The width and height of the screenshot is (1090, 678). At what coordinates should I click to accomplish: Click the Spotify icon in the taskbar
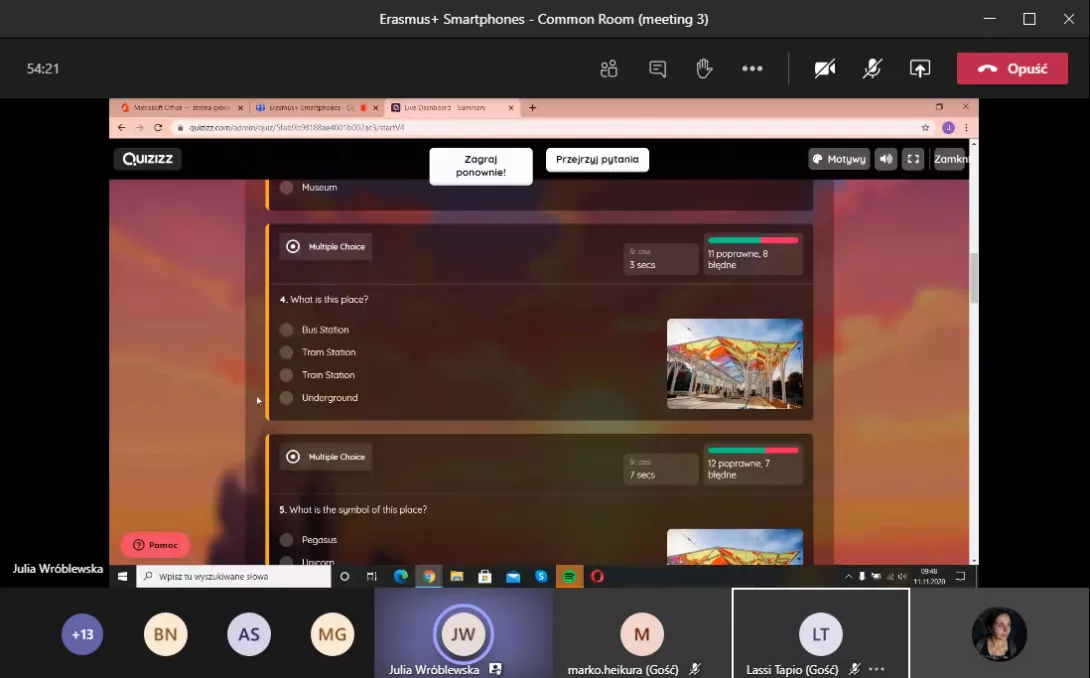point(569,576)
